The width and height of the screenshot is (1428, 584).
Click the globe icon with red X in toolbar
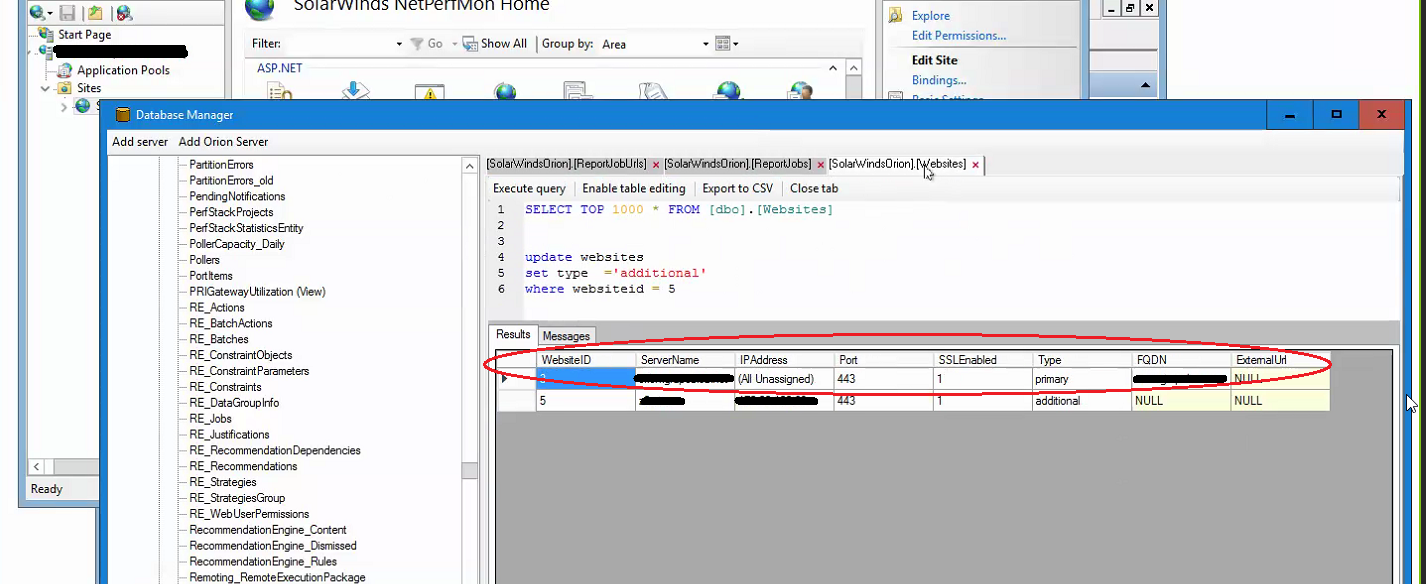(x=124, y=12)
